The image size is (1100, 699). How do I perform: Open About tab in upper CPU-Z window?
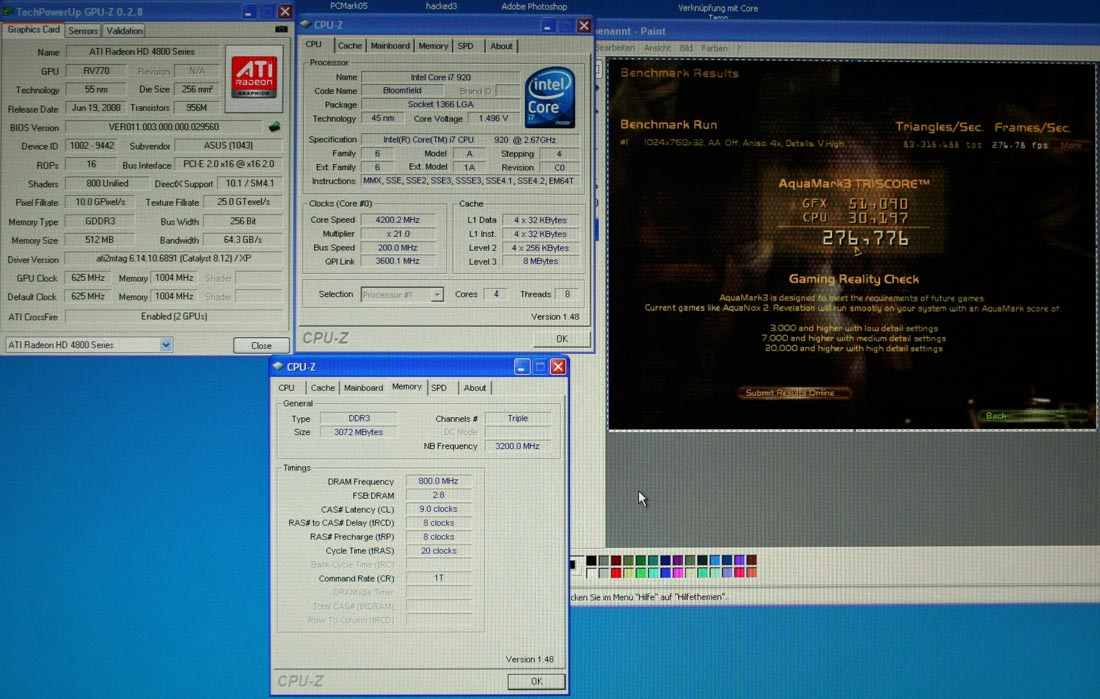pos(501,46)
